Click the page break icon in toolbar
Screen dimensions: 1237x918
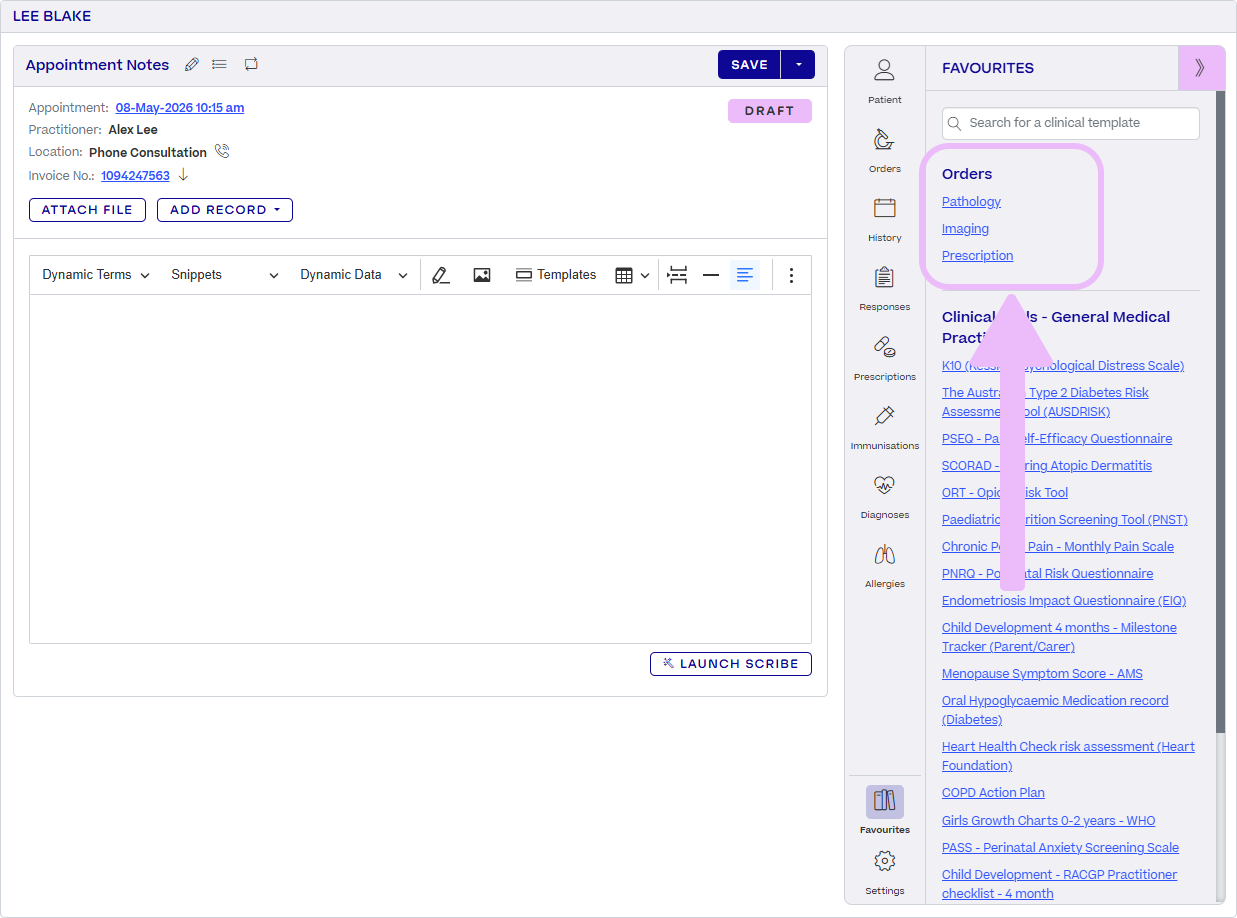coord(678,275)
